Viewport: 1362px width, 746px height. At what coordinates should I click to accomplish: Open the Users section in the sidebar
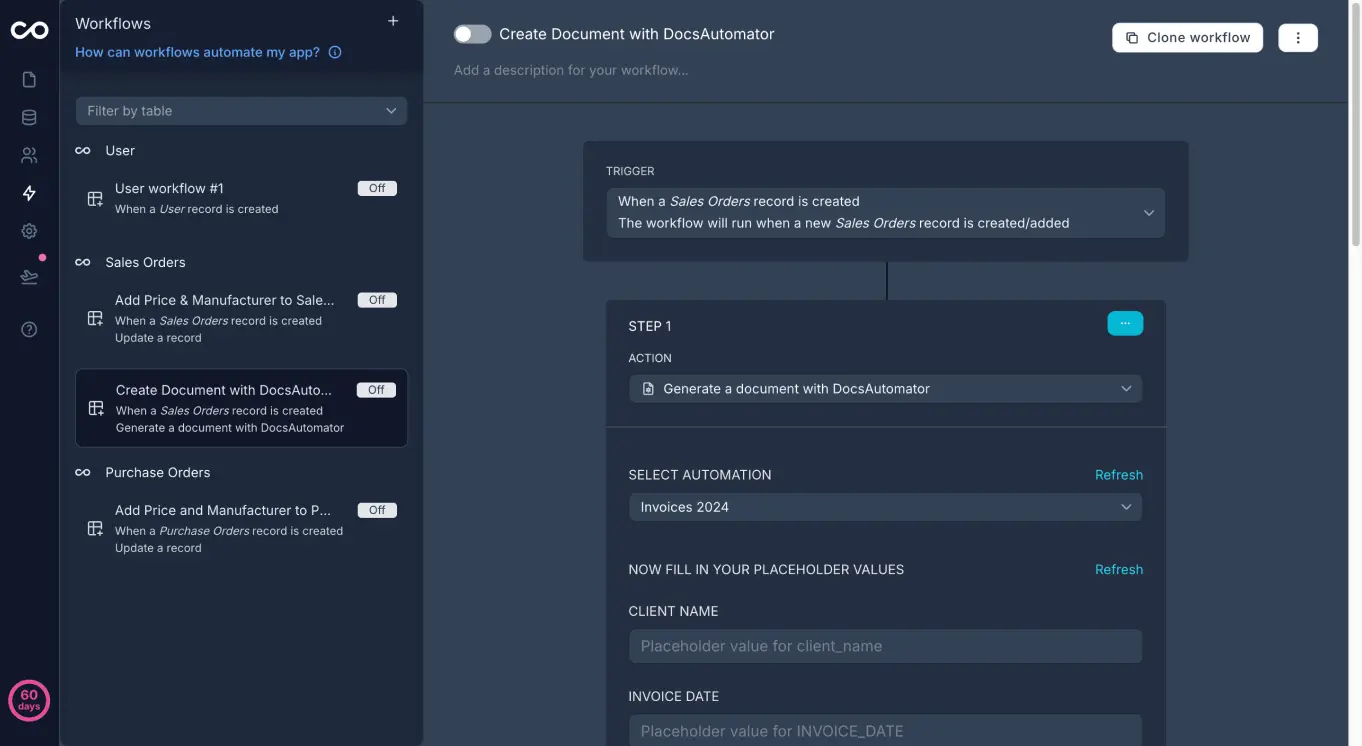point(28,155)
